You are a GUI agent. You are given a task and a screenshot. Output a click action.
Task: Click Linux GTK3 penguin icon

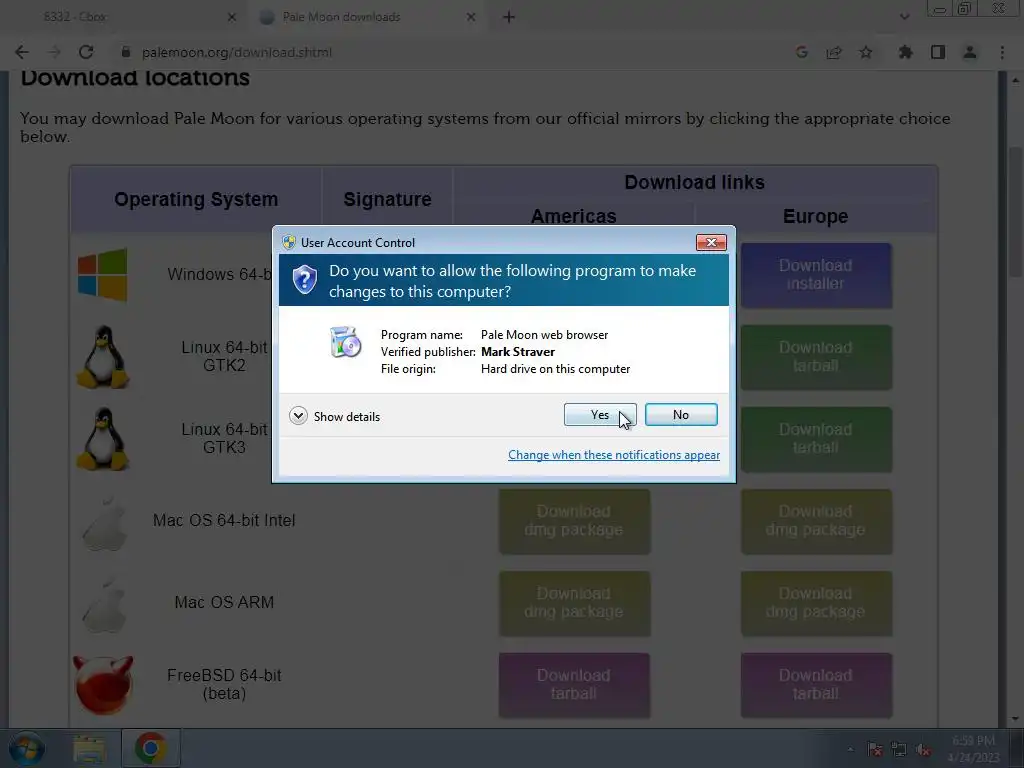pos(103,439)
